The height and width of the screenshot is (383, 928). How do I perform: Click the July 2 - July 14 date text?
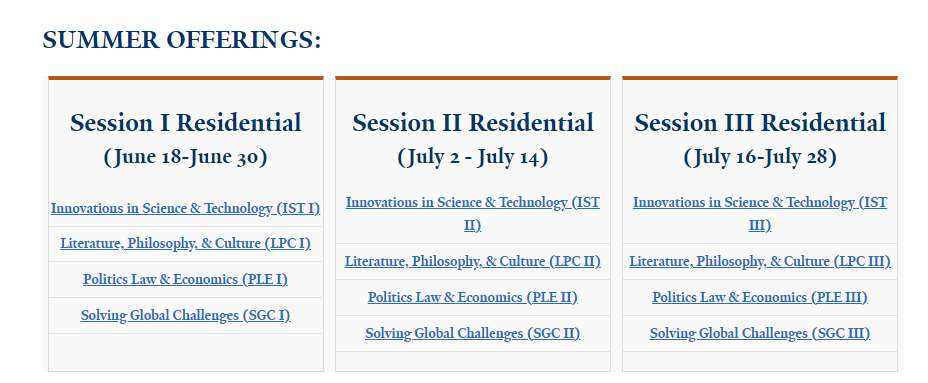pyautogui.click(x=472, y=157)
